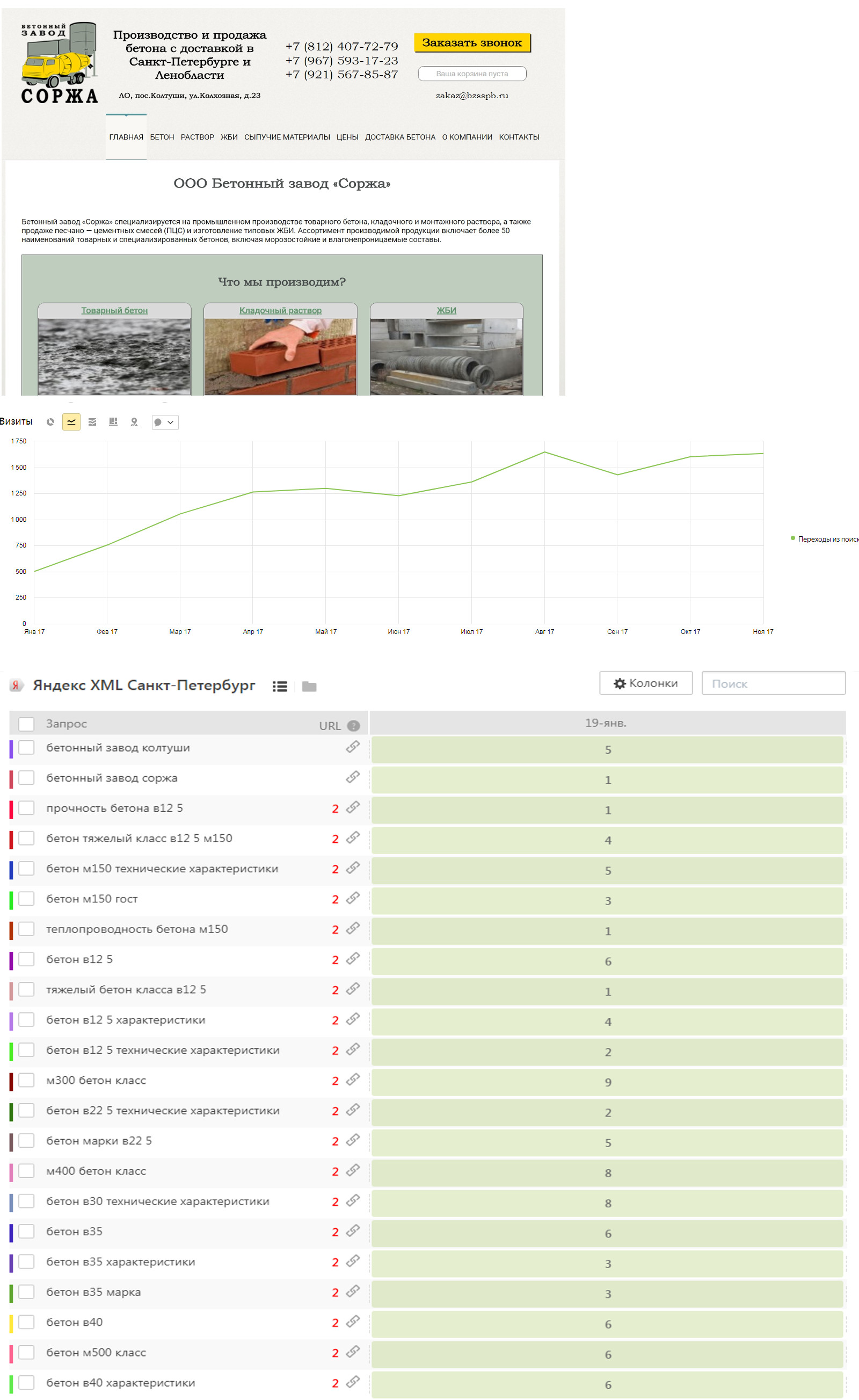Open URL link icon for бетон м150 гост
This screenshot has height=1400, width=859.
pyautogui.click(x=353, y=898)
